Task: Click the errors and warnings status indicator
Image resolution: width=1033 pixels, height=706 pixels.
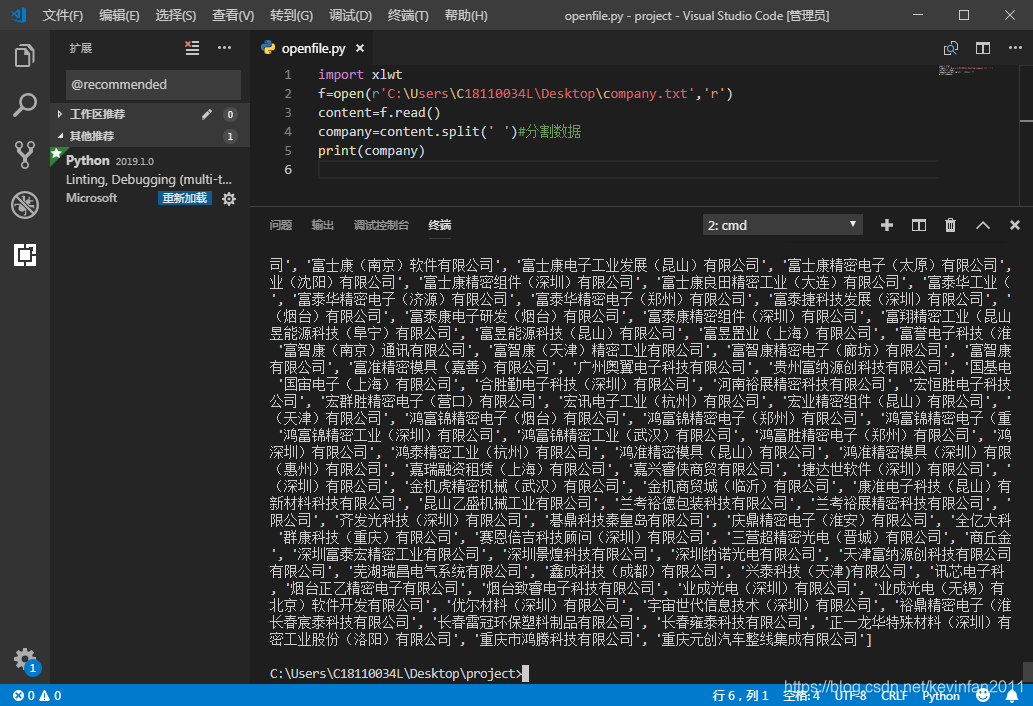Action: 37,695
